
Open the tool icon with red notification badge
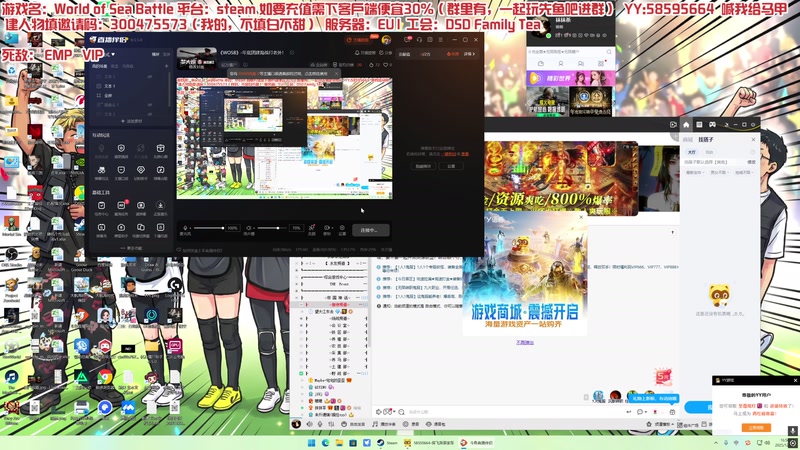pos(121,205)
